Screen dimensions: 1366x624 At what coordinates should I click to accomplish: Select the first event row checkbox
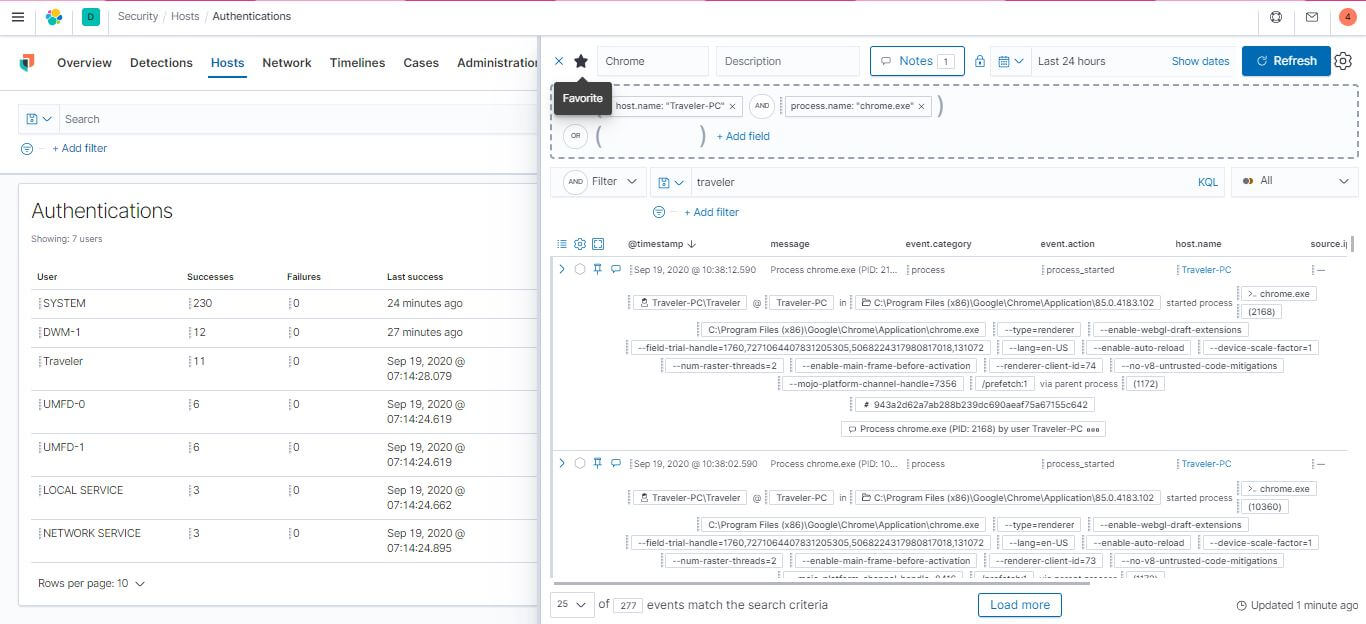tap(580, 269)
